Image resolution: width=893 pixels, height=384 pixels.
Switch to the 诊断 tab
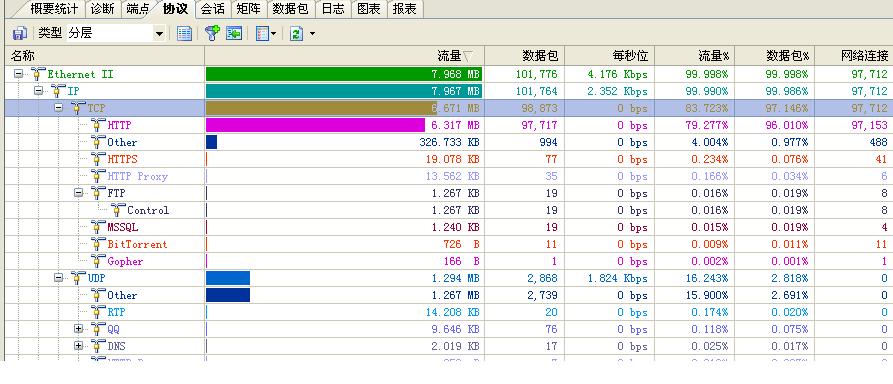[x=103, y=9]
